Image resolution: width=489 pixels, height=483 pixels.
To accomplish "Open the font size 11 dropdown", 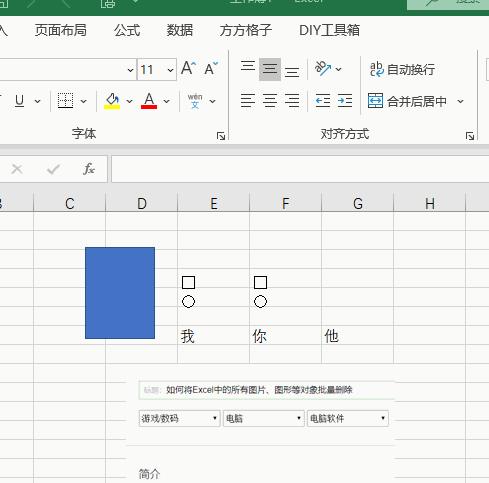I will 170,70.
